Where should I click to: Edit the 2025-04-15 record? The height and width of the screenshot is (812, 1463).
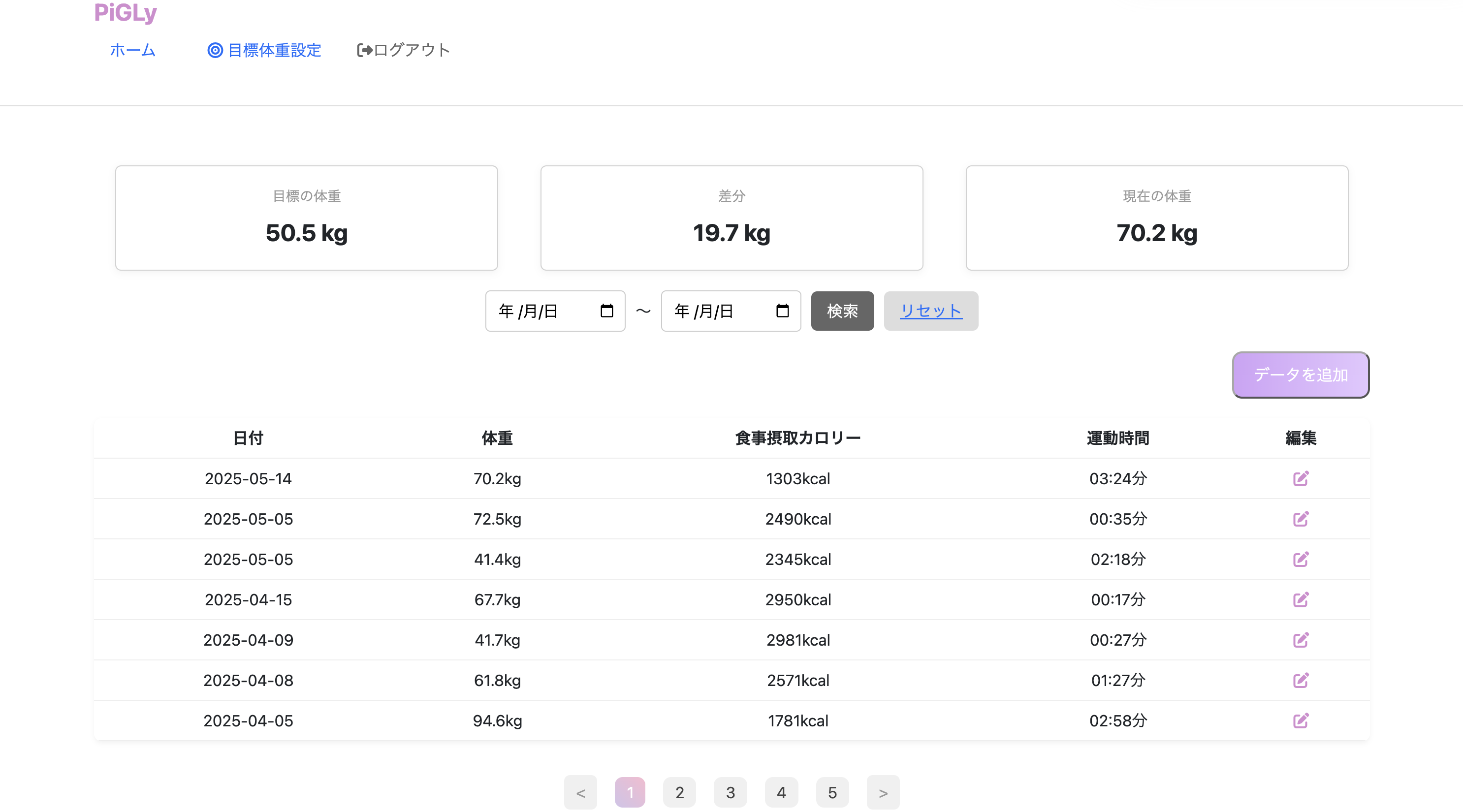coord(1301,599)
